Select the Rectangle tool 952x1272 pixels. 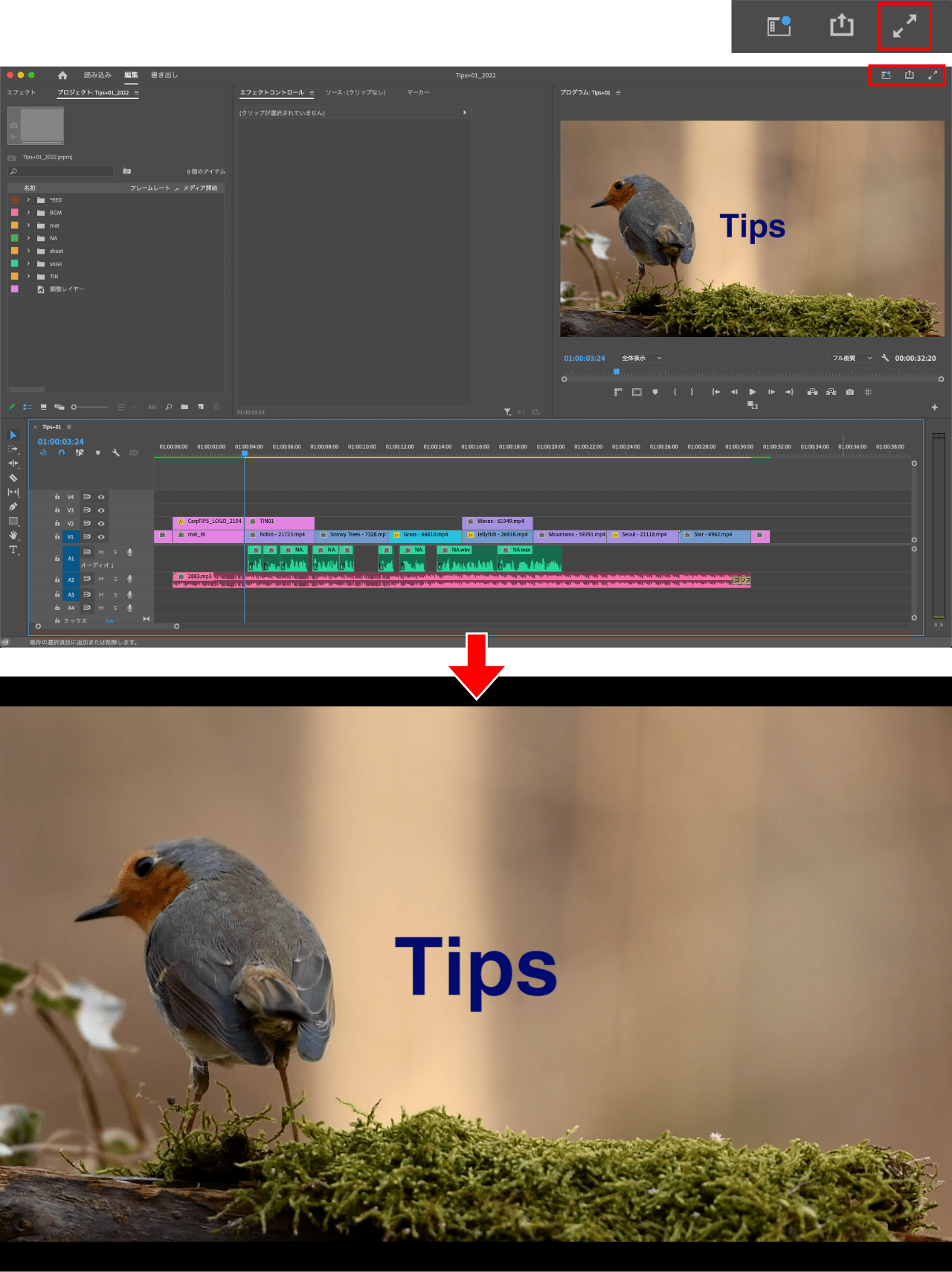click(13, 521)
